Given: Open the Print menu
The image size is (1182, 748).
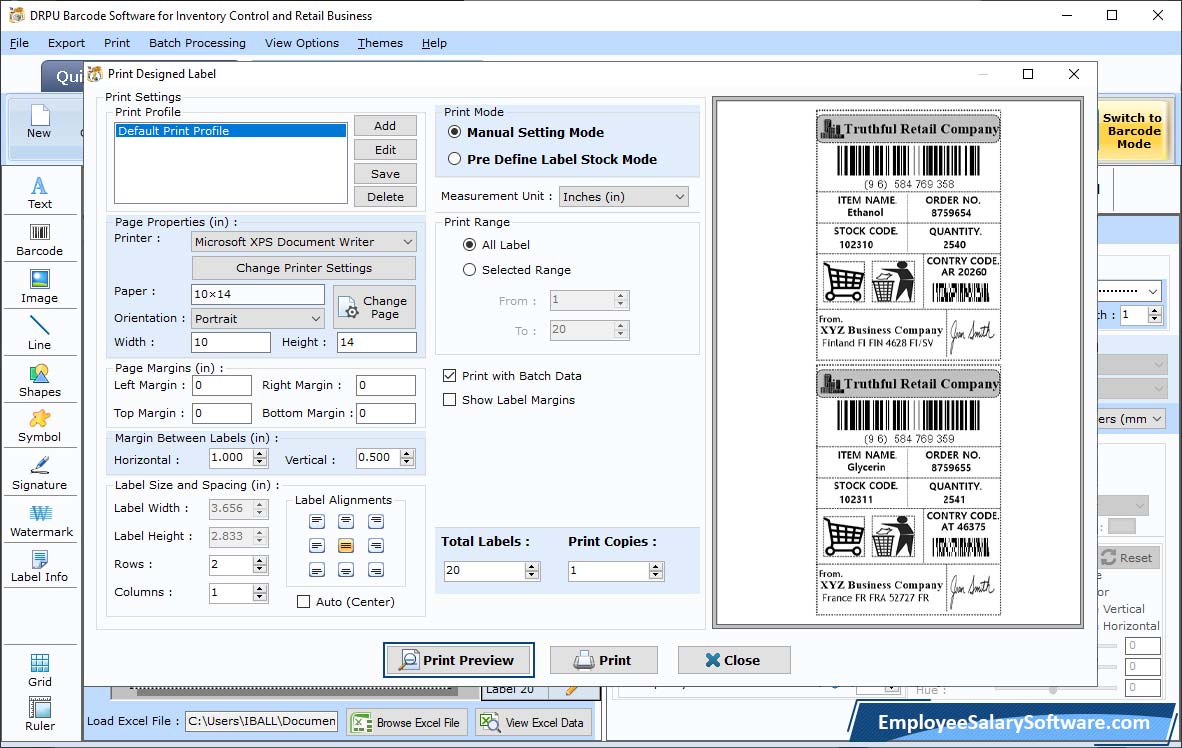Looking at the screenshot, I should coord(117,43).
